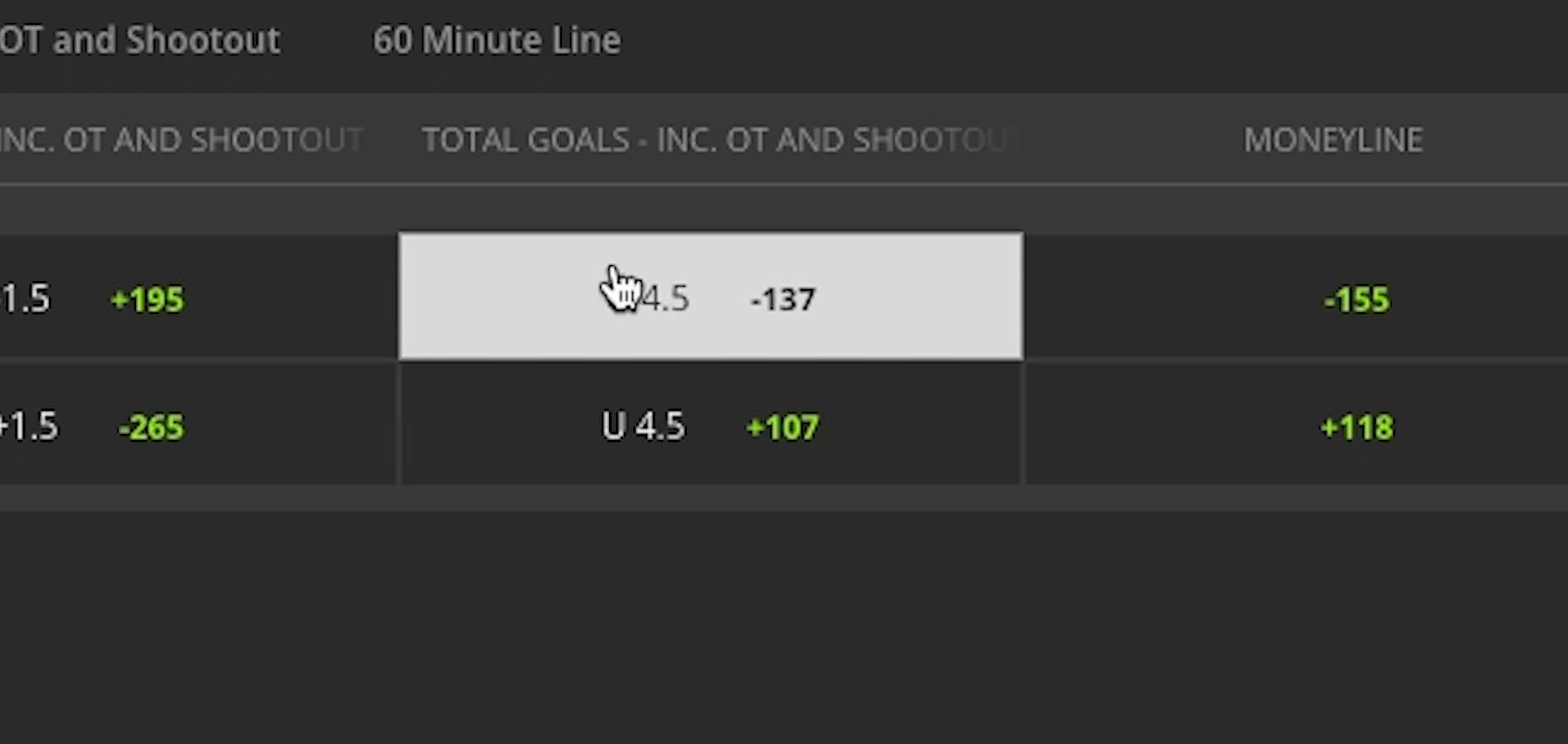Click the +107 odds value

pyautogui.click(x=782, y=427)
